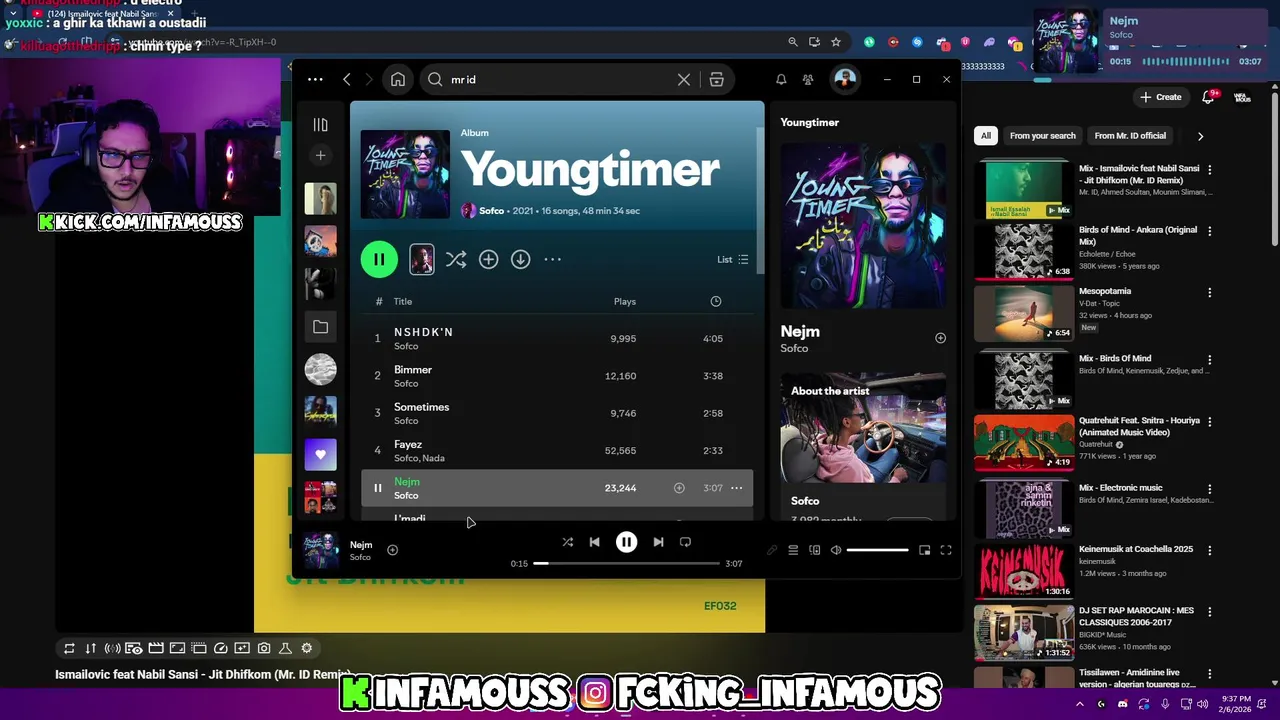The image size is (1280, 720).
Task: Sort tracks by the duration clock icon
Action: coord(716,301)
